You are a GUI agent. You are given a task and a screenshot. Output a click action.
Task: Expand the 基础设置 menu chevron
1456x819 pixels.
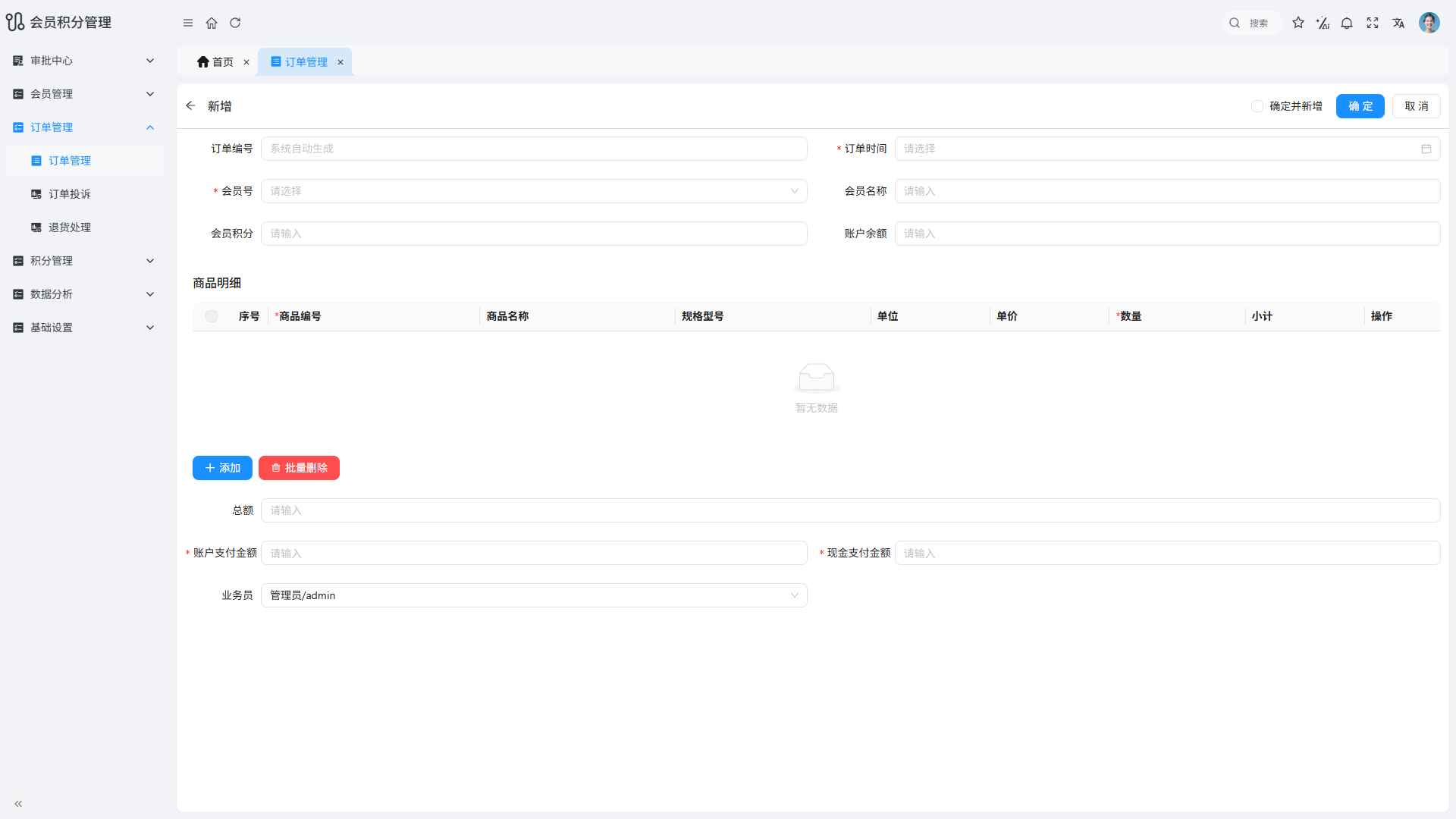pyautogui.click(x=150, y=328)
